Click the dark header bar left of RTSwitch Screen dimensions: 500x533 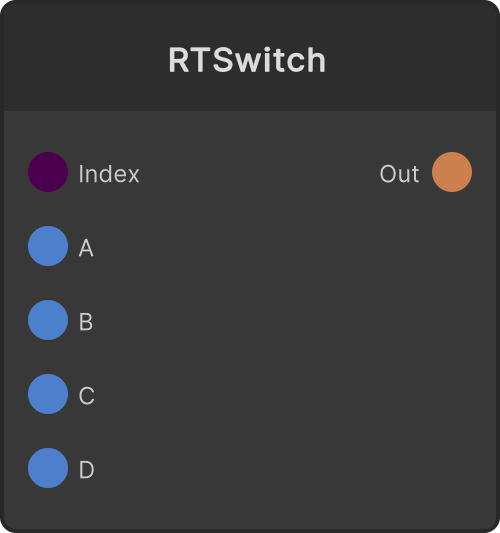click(x=85, y=58)
